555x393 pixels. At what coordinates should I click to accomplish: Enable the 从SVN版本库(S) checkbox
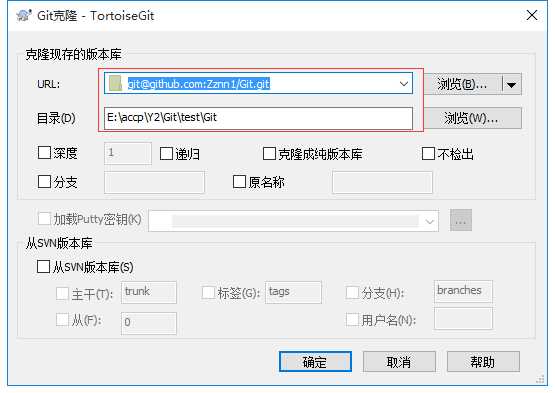43,267
